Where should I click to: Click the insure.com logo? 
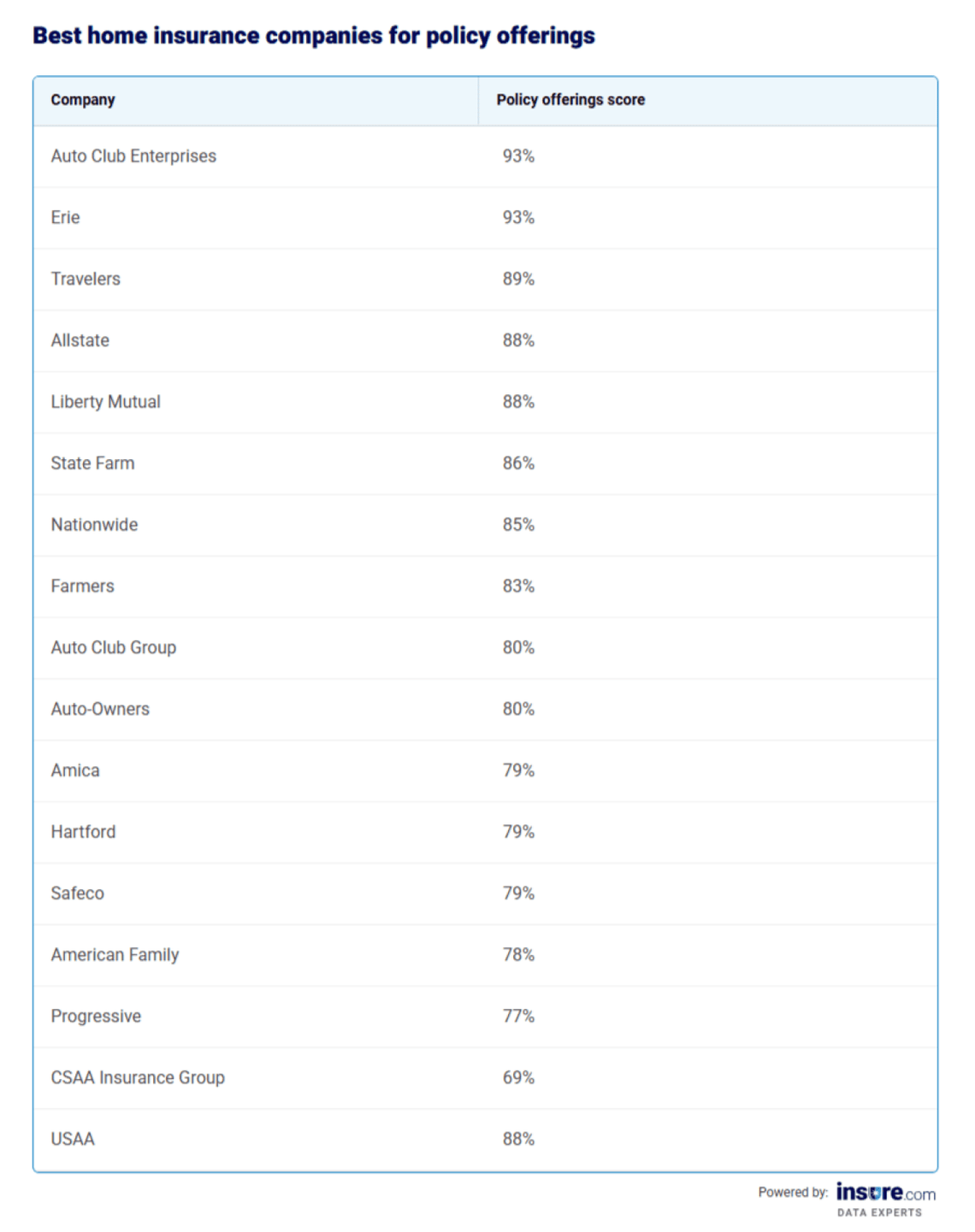[885, 1194]
